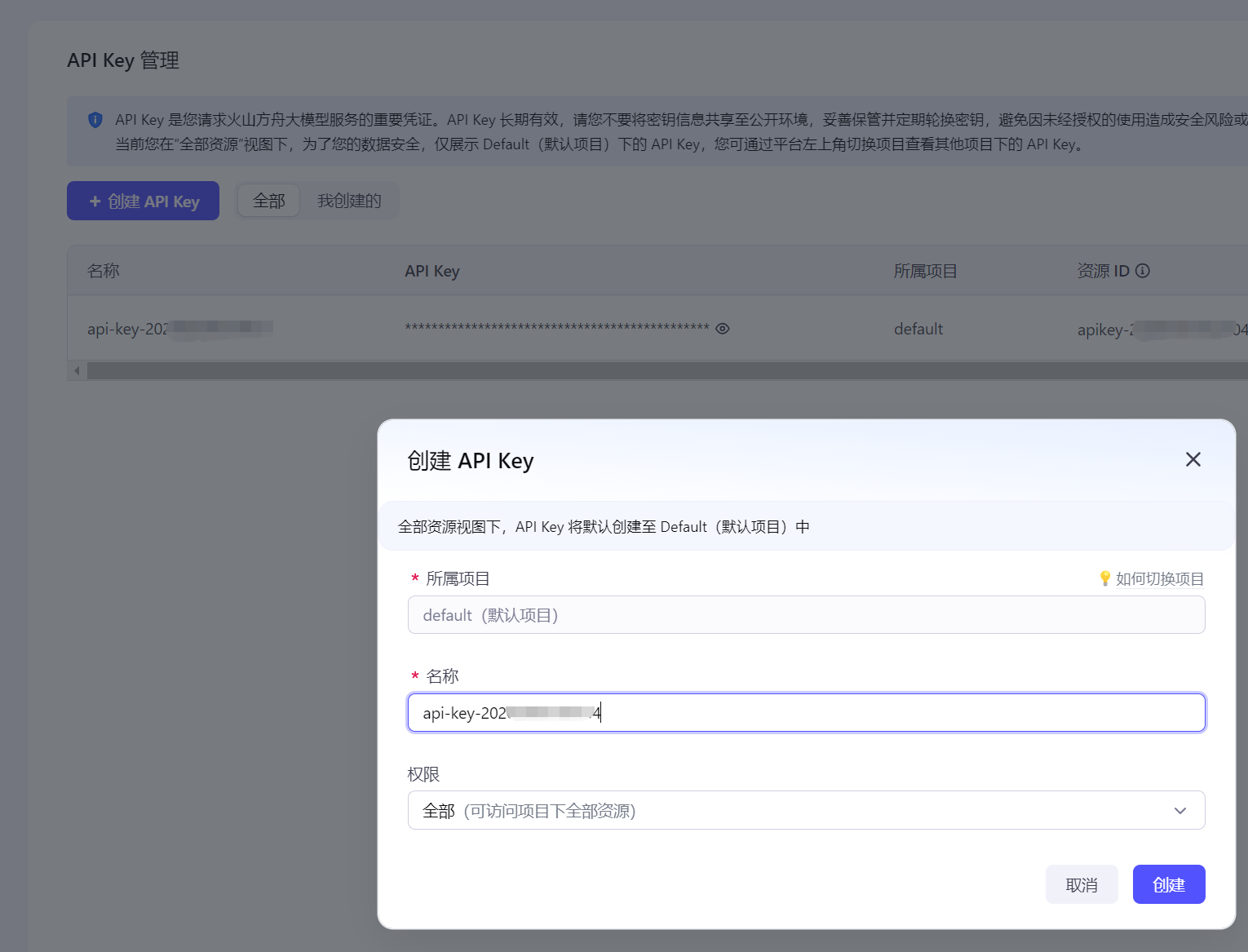Click the 权限 field label

423,773
